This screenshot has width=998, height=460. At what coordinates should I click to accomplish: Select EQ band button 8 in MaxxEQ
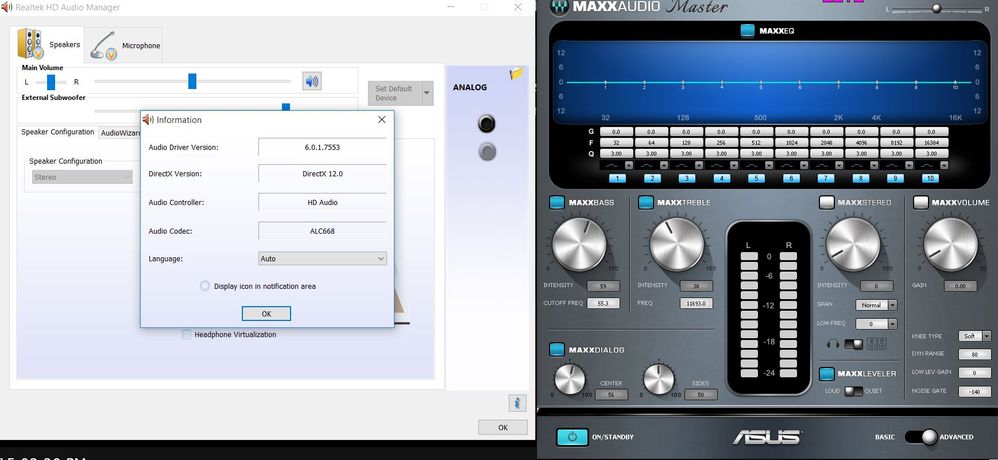tap(861, 179)
